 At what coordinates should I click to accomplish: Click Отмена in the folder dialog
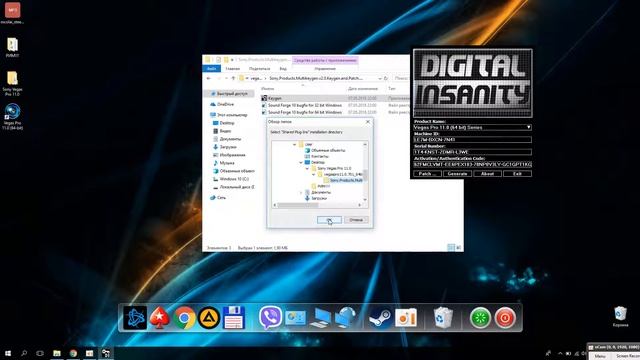356,220
